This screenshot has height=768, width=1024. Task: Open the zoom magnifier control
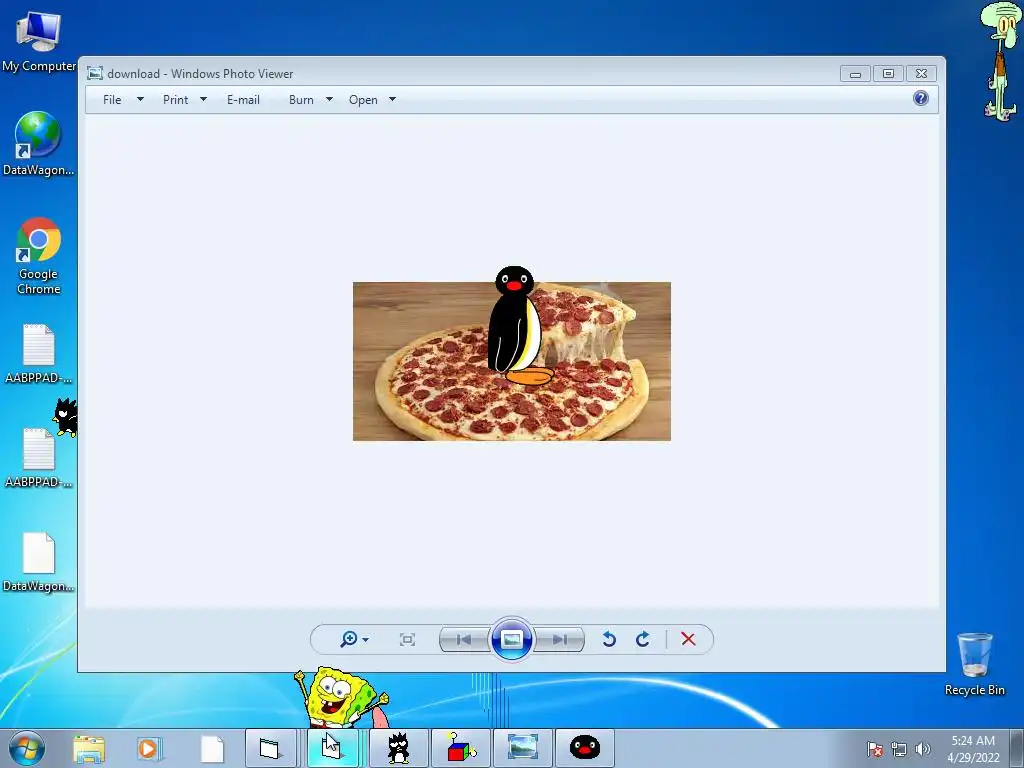[349, 639]
